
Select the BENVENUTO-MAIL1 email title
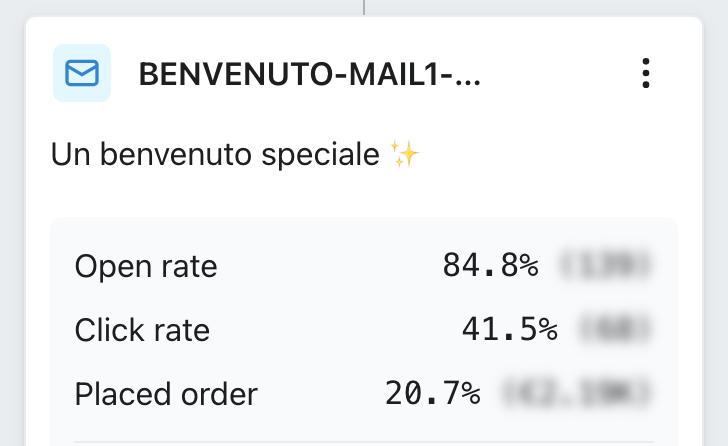pos(309,74)
